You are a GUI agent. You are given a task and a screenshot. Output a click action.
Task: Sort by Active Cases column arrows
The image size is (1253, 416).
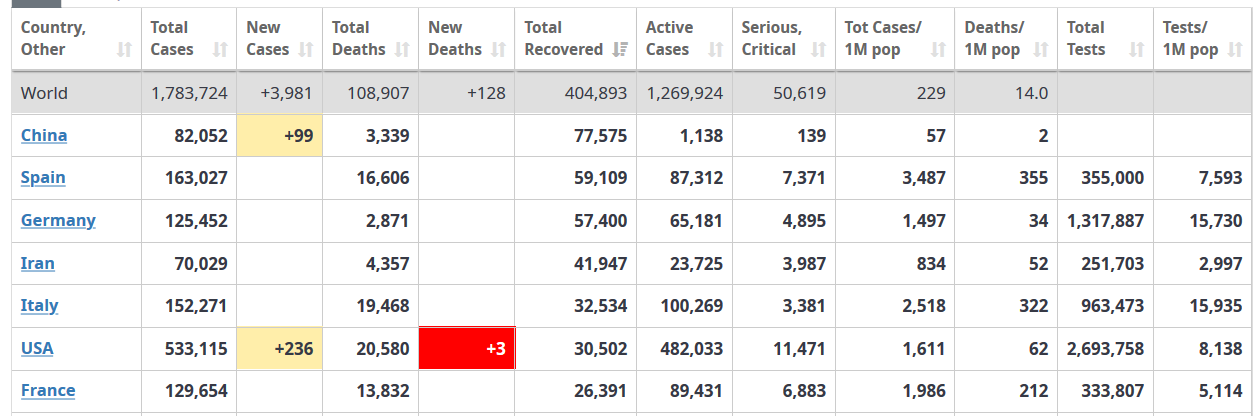(x=716, y=49)
